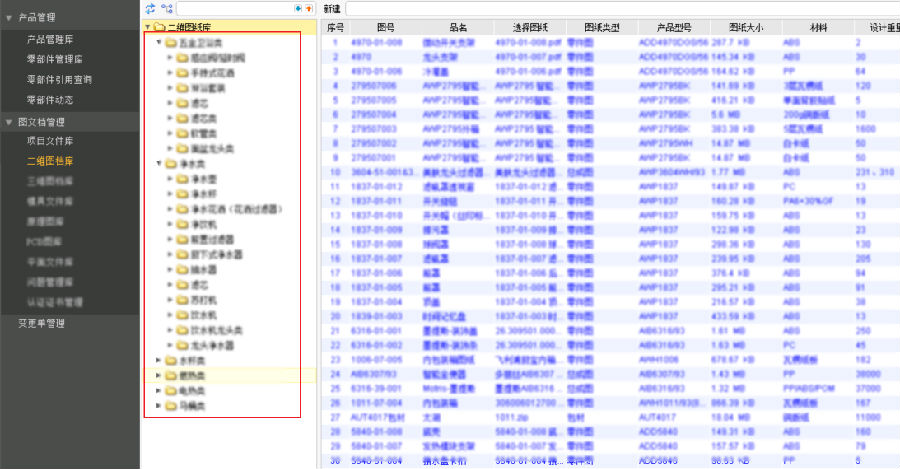Viewport: 900px width, 469px height.
Task: Collapse the 图文档管理 sidebar section
Action: (9, 121)
